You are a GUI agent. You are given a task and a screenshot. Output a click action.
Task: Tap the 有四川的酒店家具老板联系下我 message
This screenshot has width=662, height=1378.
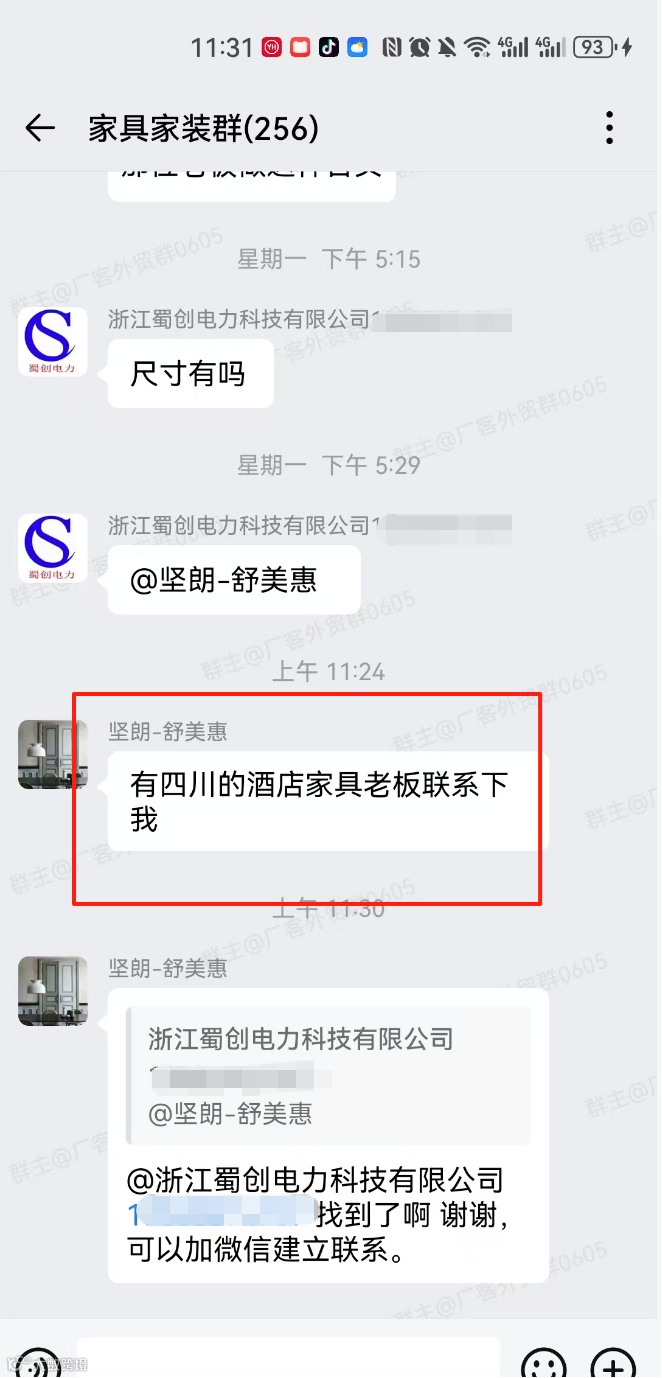[328, 801]
